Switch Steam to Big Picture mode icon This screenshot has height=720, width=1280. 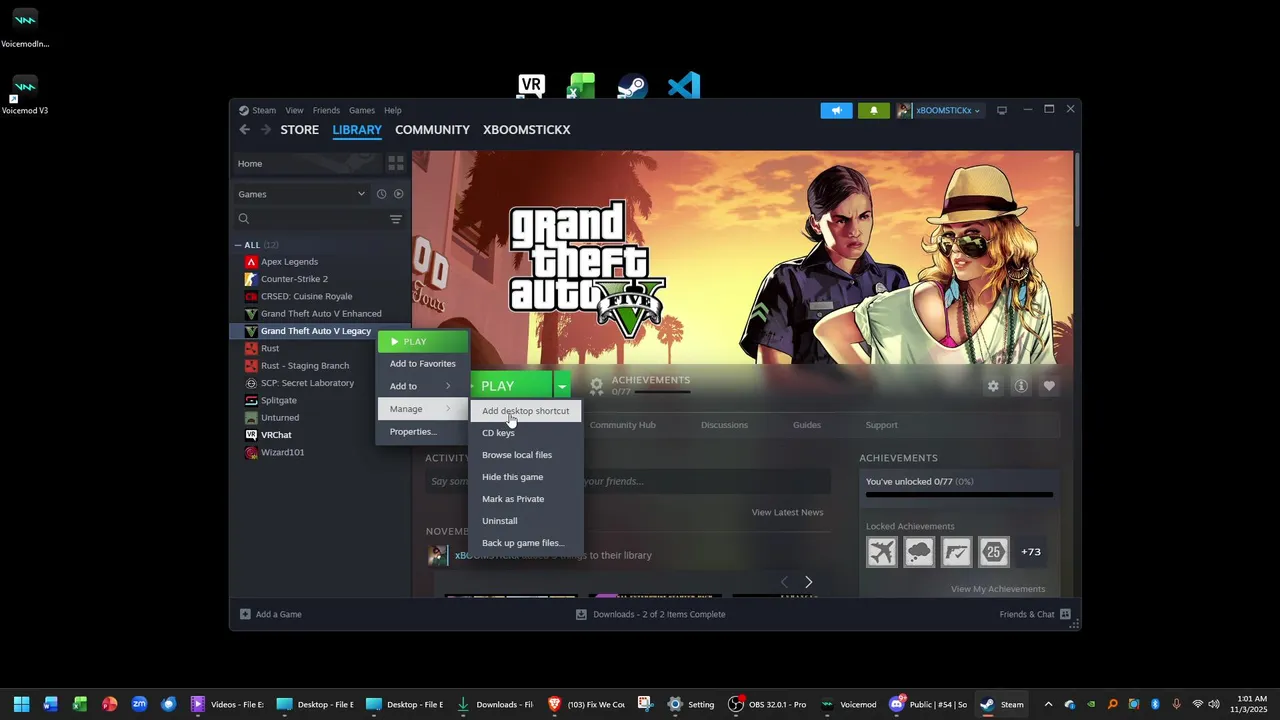1002,110
